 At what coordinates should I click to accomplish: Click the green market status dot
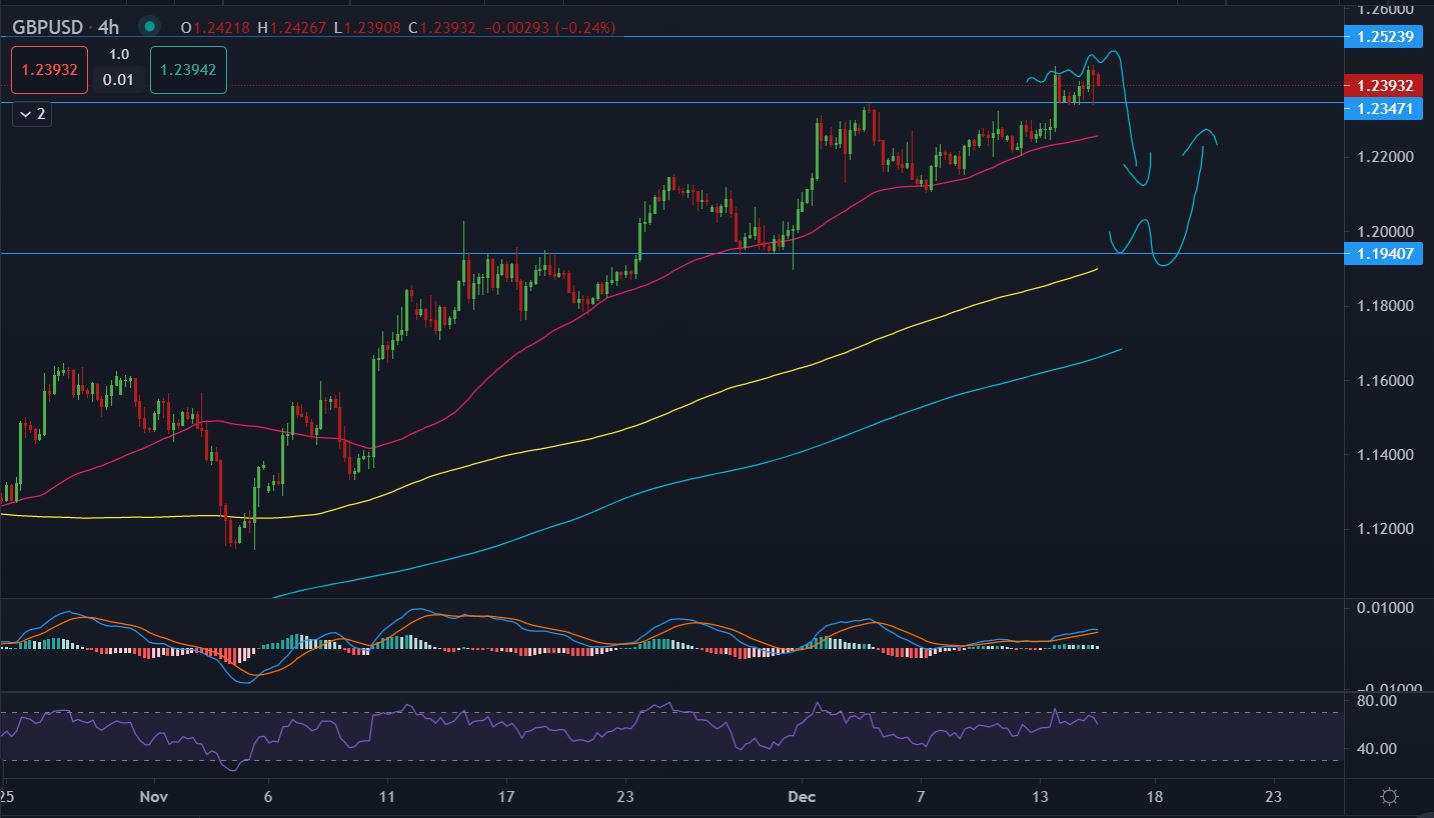coord(149,27)
